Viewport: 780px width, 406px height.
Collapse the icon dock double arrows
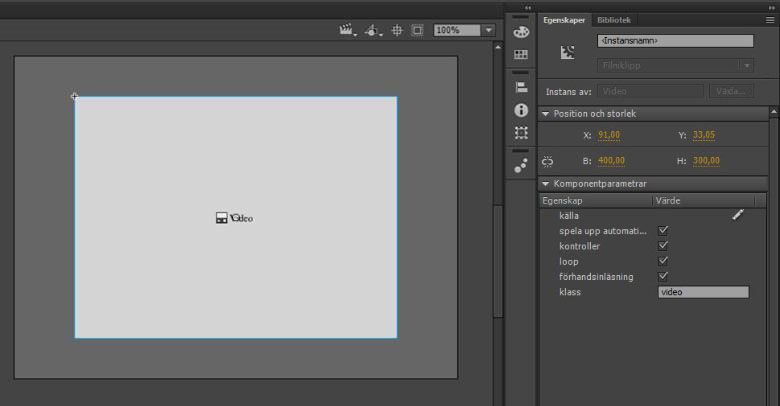click(527, 8)
